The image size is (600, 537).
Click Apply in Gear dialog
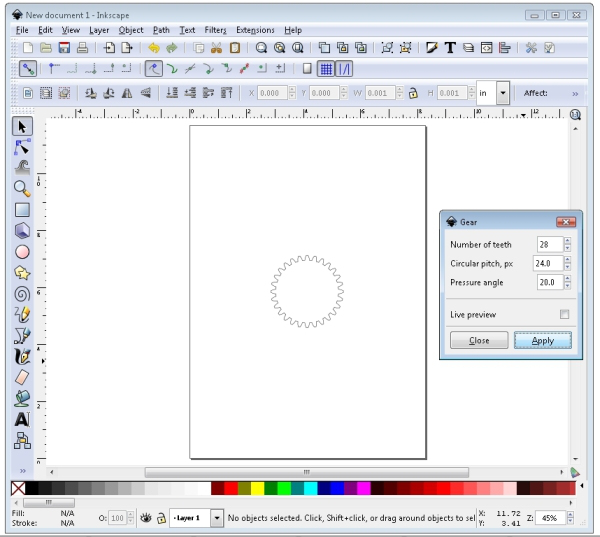(x=543, y=340)
